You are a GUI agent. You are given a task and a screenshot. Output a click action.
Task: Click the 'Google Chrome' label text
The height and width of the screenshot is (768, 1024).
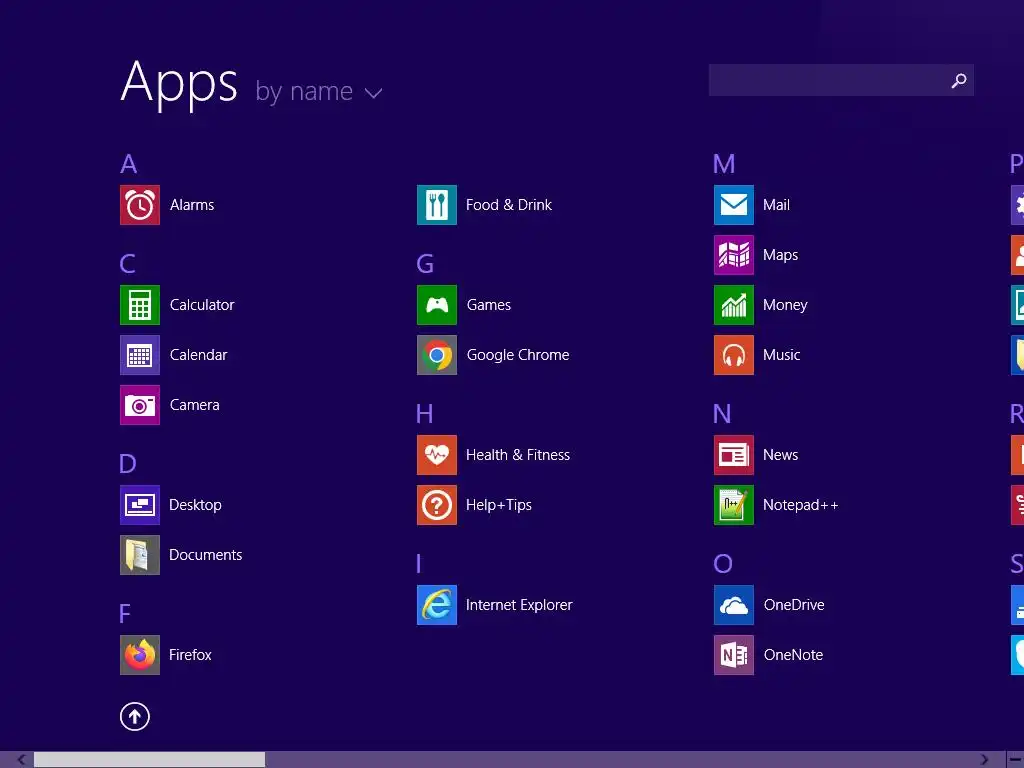click(x=518, y=355)
